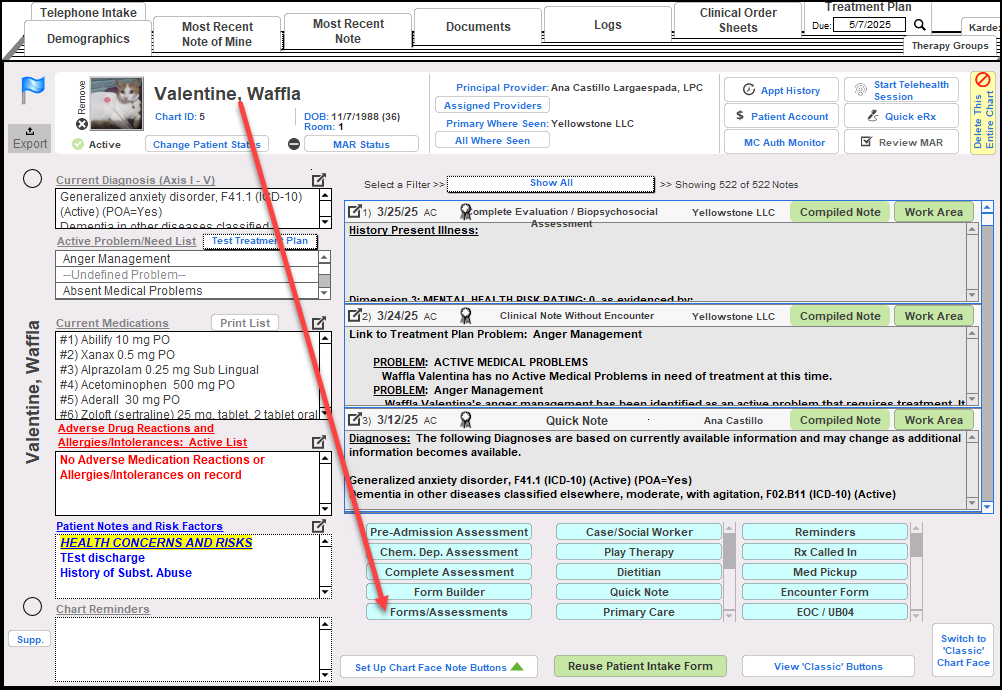Switch to the Documents tab

478,27
